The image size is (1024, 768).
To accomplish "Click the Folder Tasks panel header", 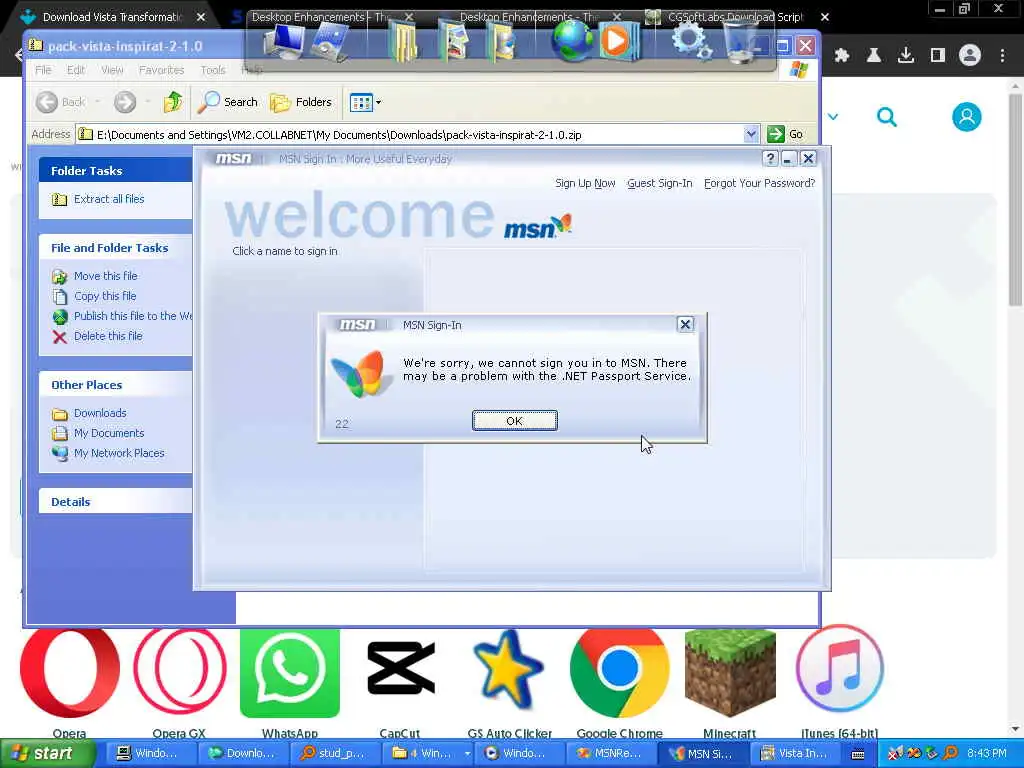I will pos(116,170).
